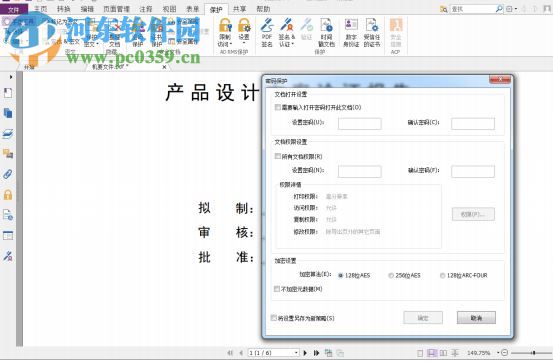Image resolution: width=553 pixels, height=362 pixels.
Task: Click the 查找 search box
Action: [x=473, y=9]
